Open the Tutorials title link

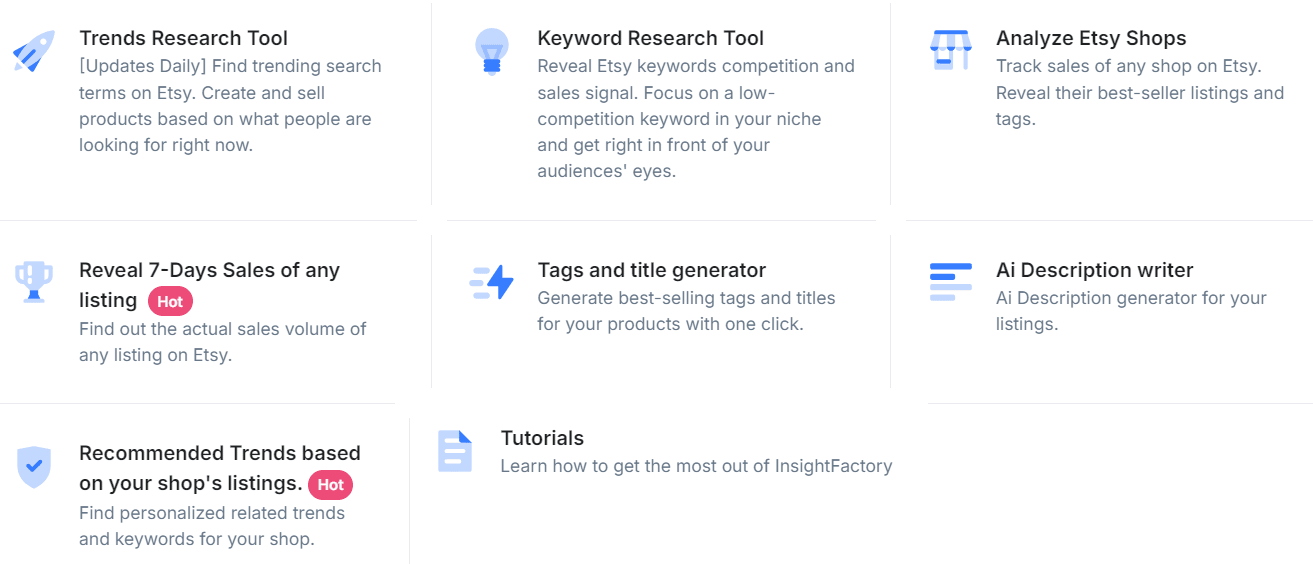tap(542, 439)
